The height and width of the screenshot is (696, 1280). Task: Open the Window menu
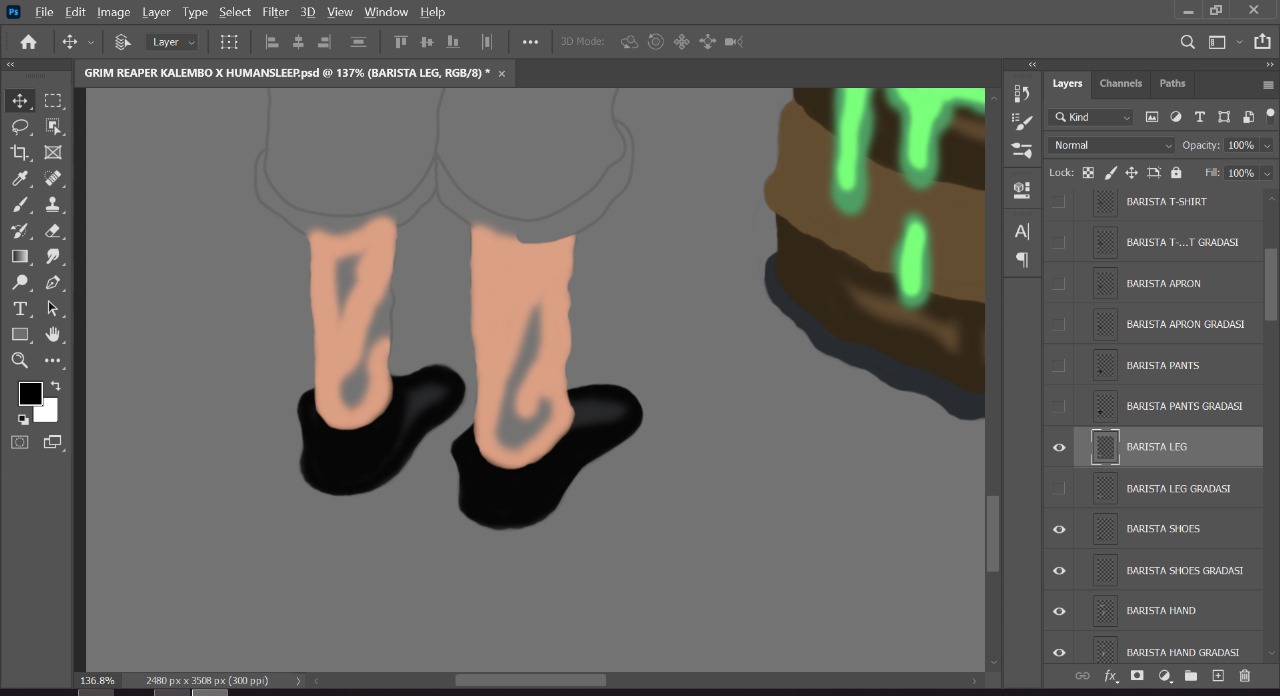click(x=386, y=12)
